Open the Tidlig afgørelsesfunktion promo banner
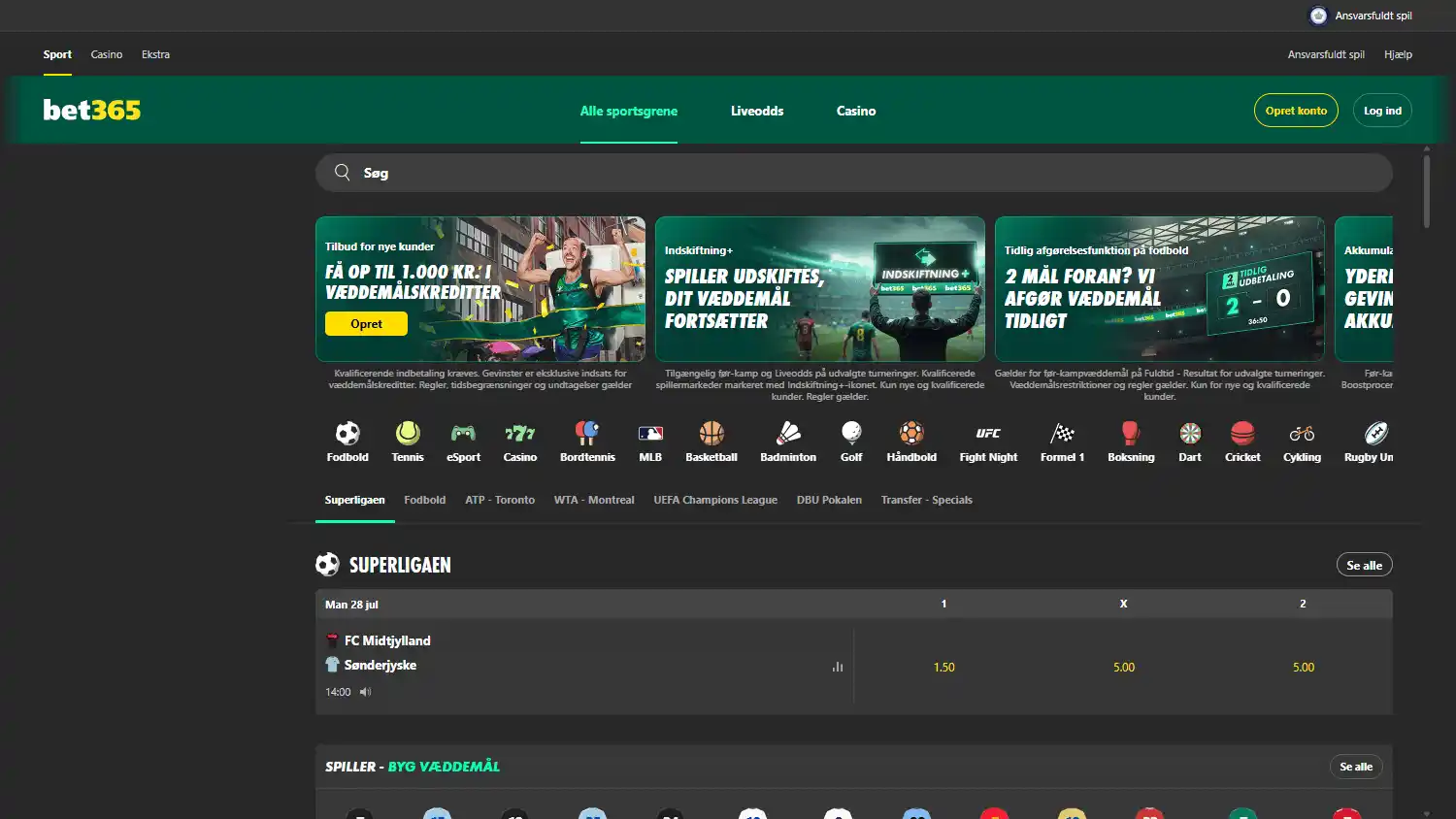The height and width of the screenshot is (819, 1456). [x=1160, y=289]
